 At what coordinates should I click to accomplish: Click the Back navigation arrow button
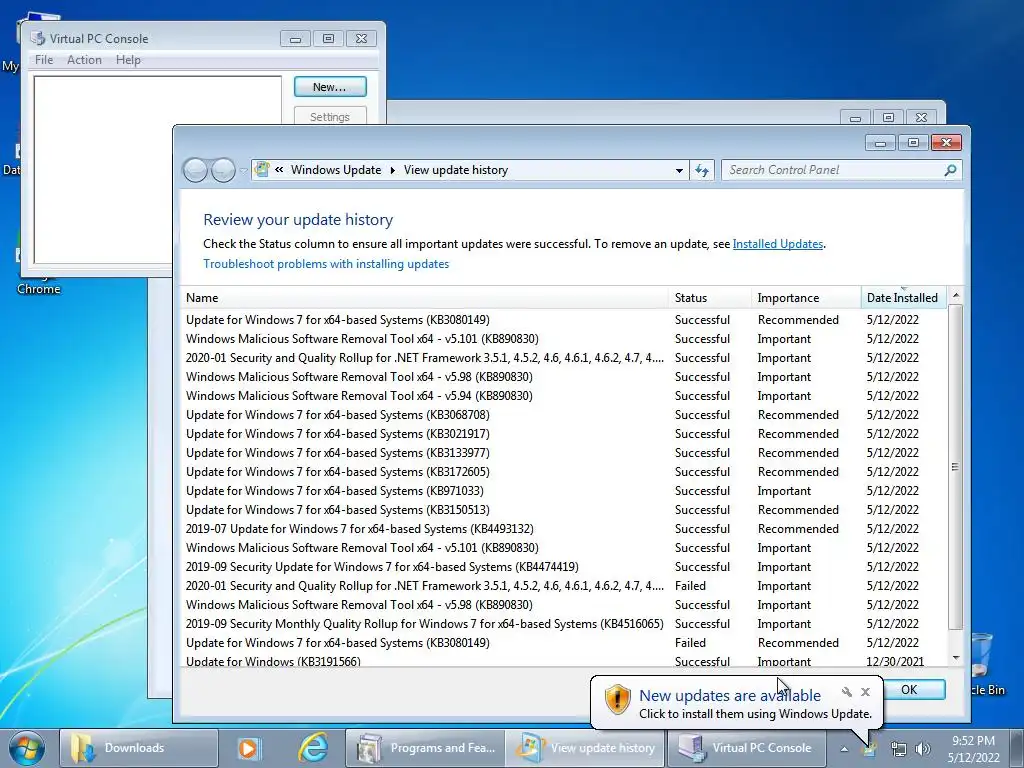click(x=195, y=170)
